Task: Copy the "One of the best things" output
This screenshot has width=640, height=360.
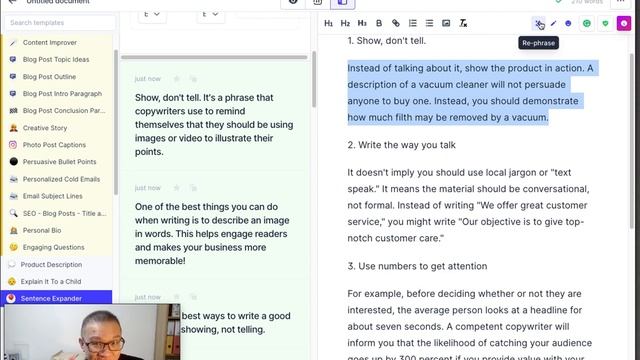Action: 193,188
